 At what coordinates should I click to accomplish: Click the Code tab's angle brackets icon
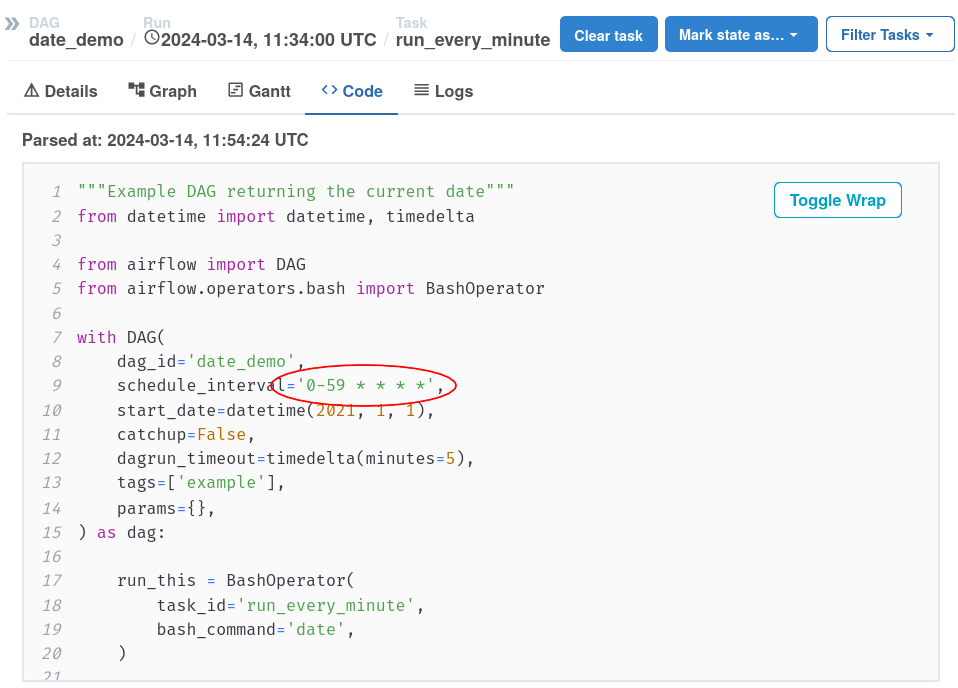click(x=329, y=90)
